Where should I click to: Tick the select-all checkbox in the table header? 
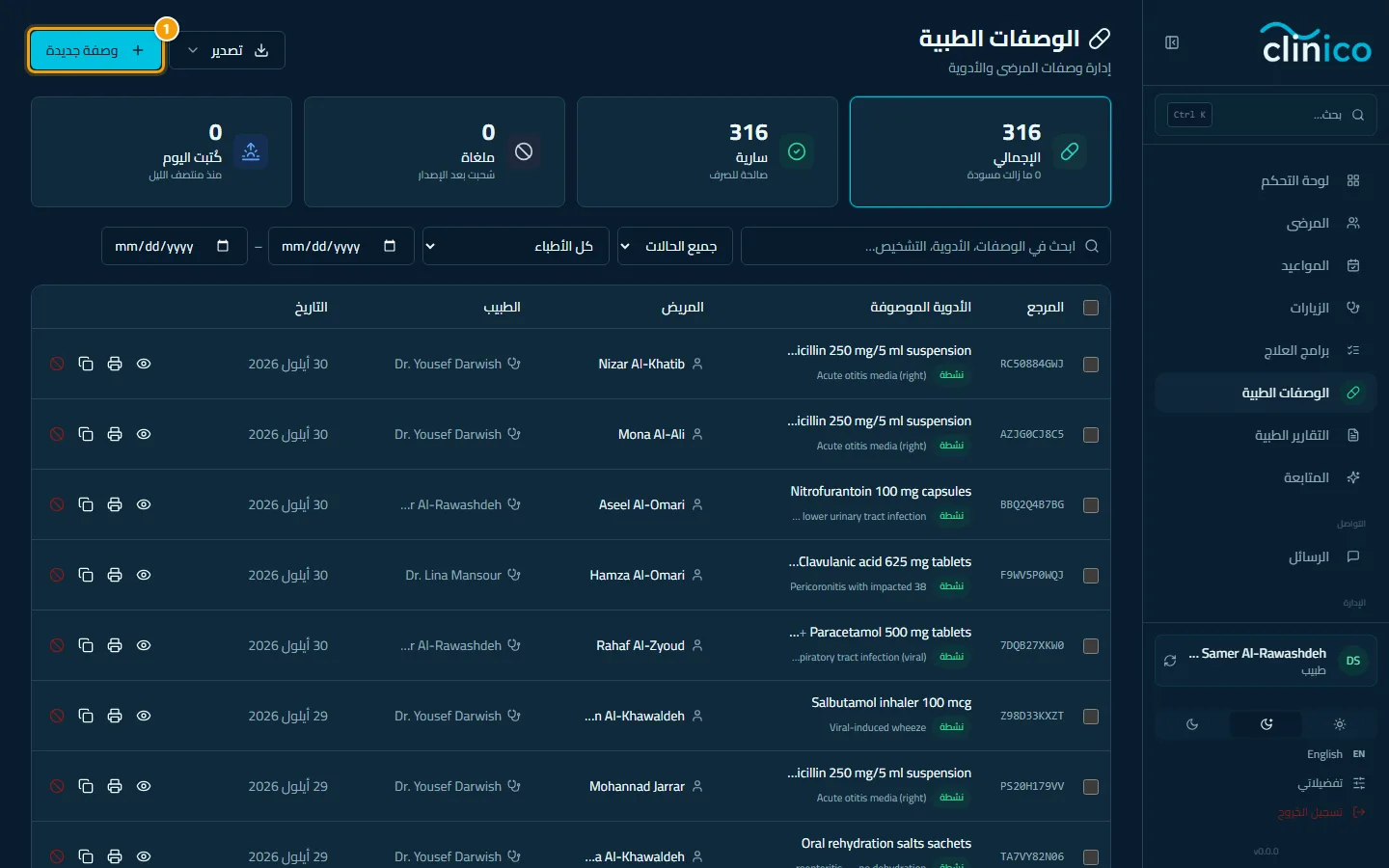click(1091, 308)
